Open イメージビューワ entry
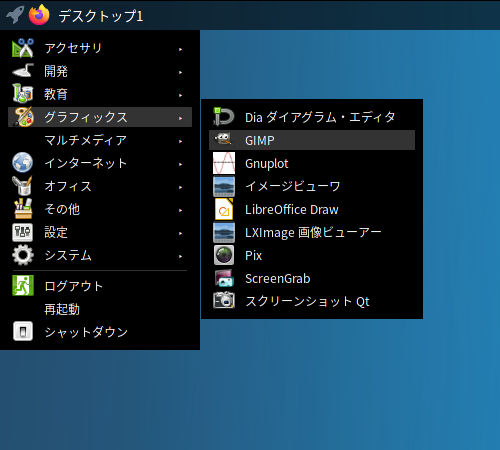Viewport: 500px width, 450px height. tap(312, 186)
